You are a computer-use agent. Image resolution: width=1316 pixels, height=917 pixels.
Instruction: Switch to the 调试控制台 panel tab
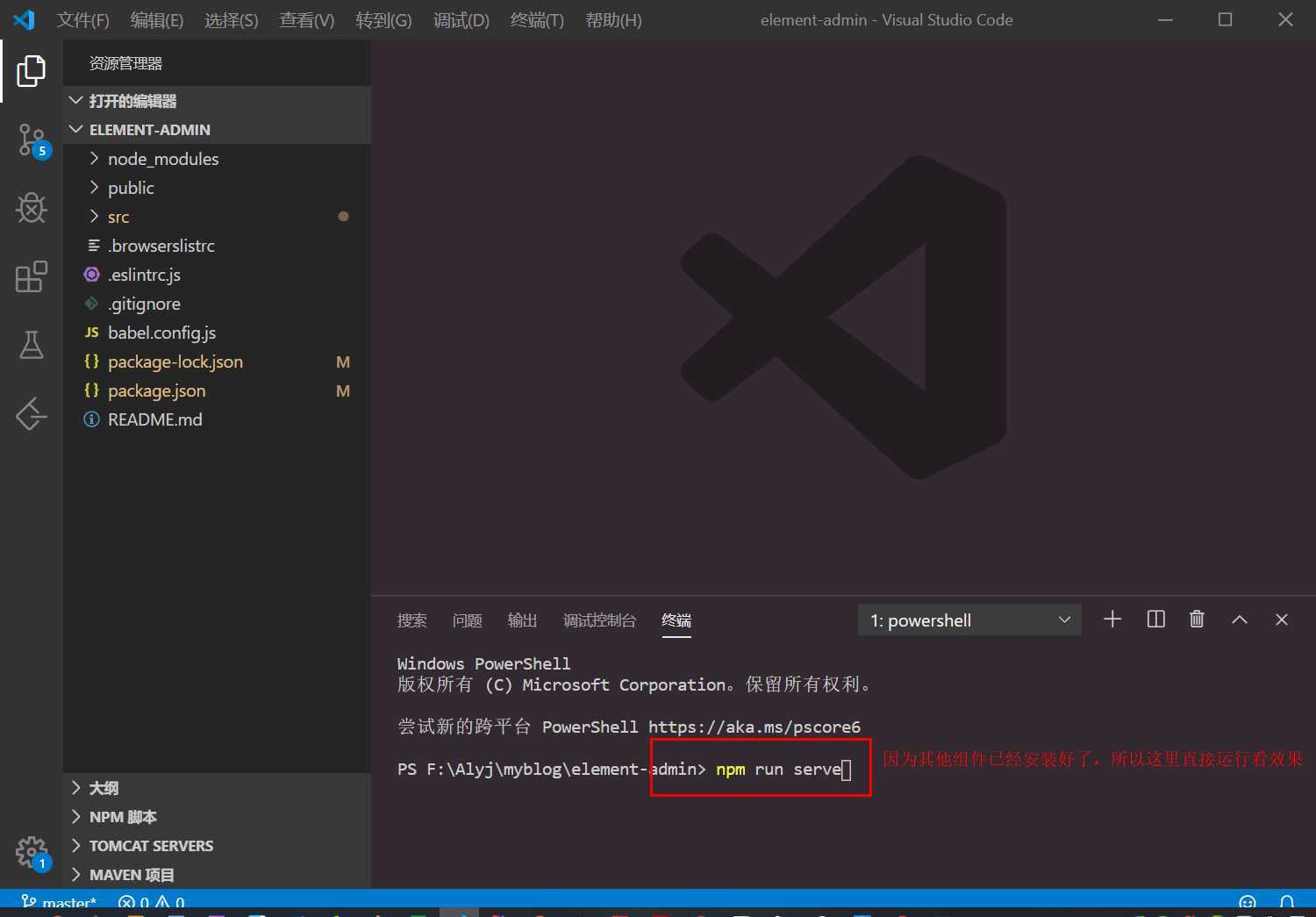[600, 620]
